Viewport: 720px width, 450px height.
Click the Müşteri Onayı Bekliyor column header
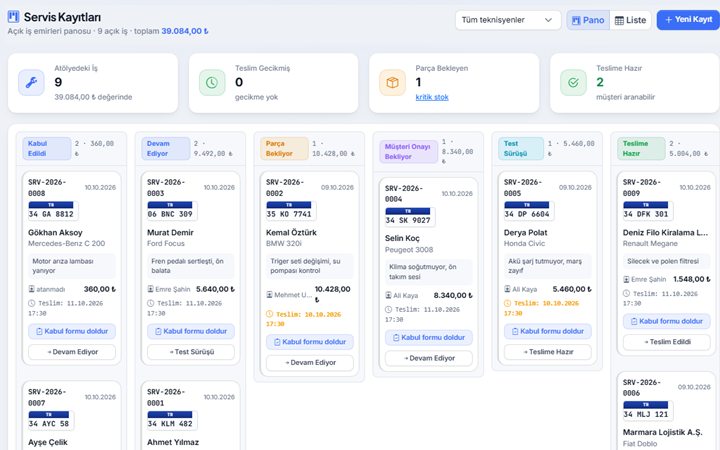click(x=408, y=152)
